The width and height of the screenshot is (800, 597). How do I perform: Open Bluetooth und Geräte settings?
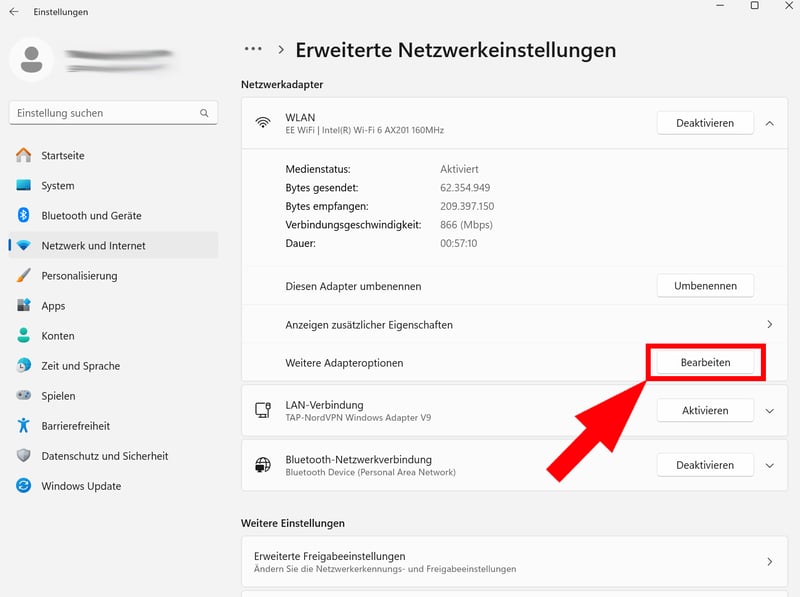click(113, 215)
